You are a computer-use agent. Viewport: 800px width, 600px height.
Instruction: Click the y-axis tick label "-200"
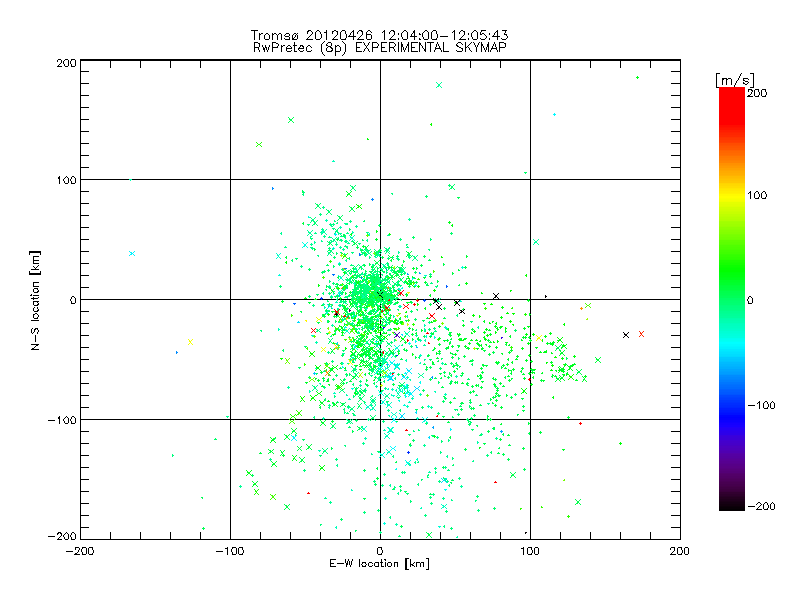[x=62, y=536]
